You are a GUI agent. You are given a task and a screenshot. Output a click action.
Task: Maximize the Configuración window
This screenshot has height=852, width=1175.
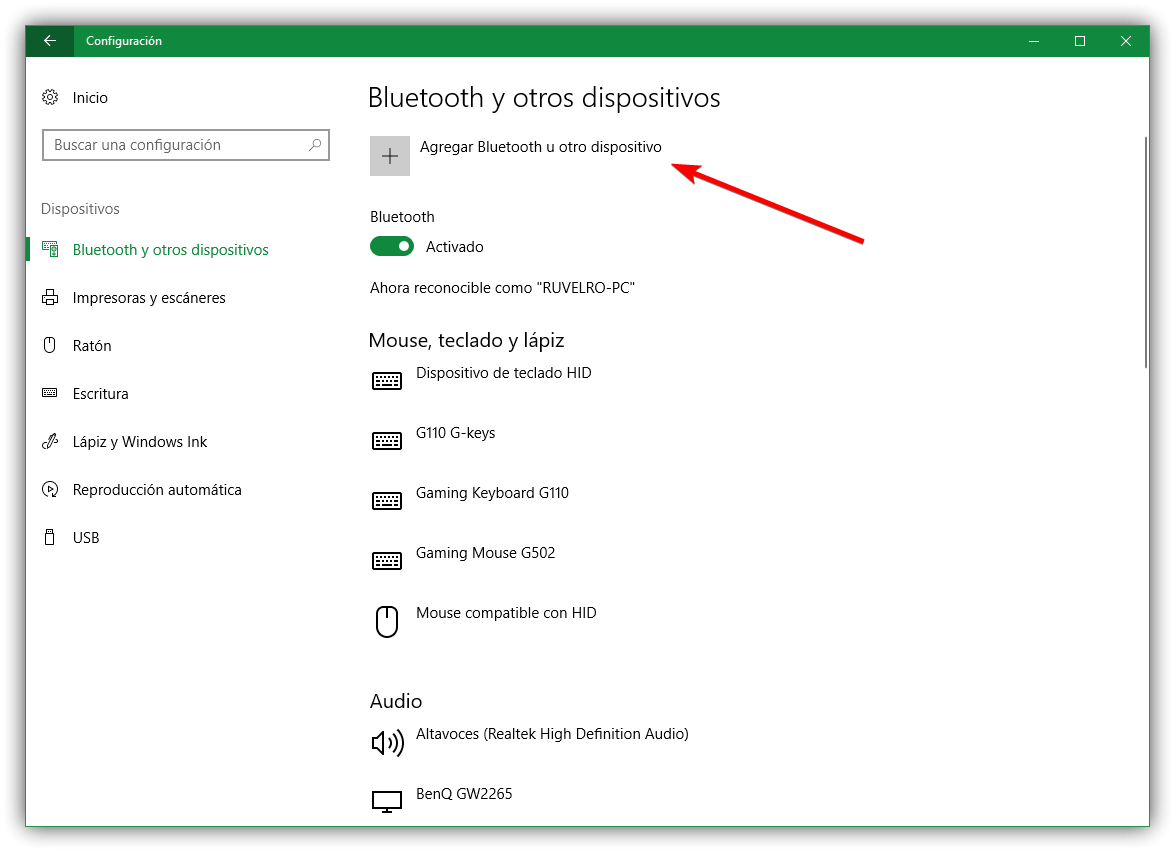click(x=1080, y=41)
